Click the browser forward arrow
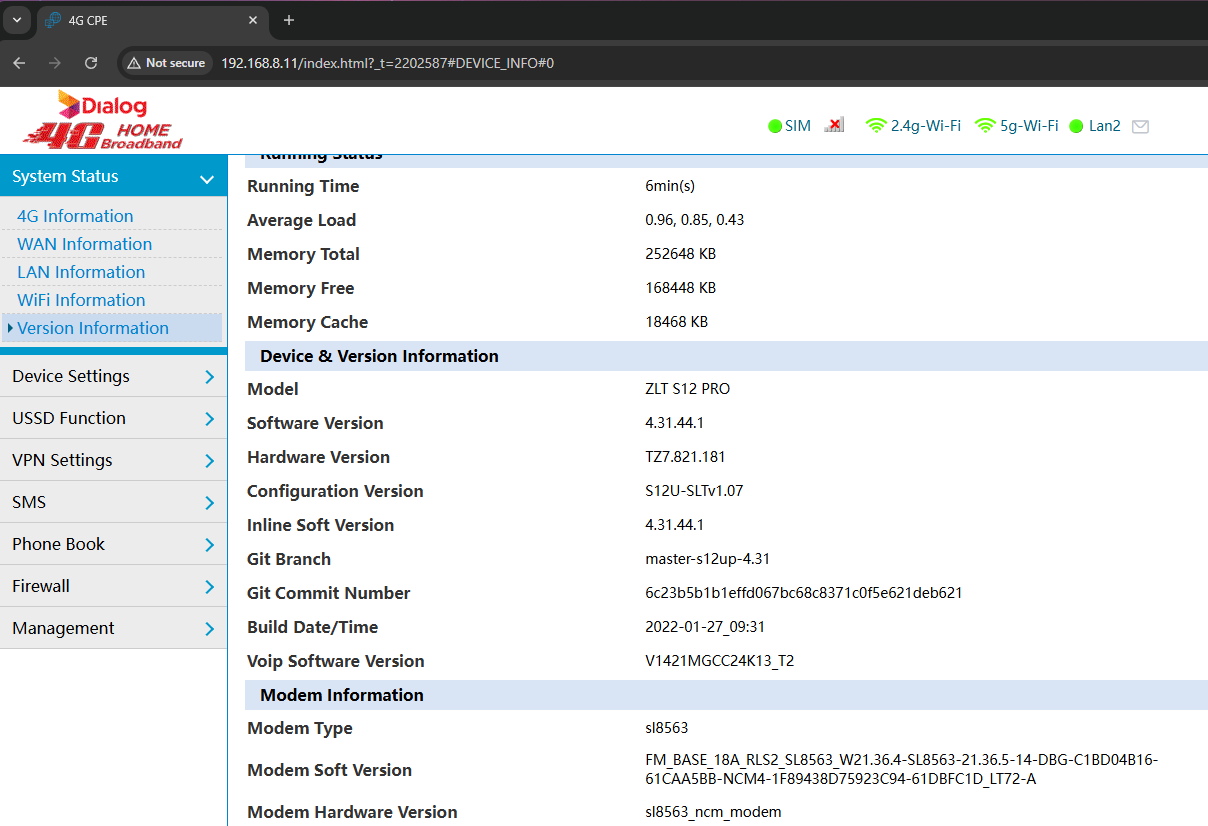Image resolution: width=1208 pixels, height=826 pixels. point(55,63)
